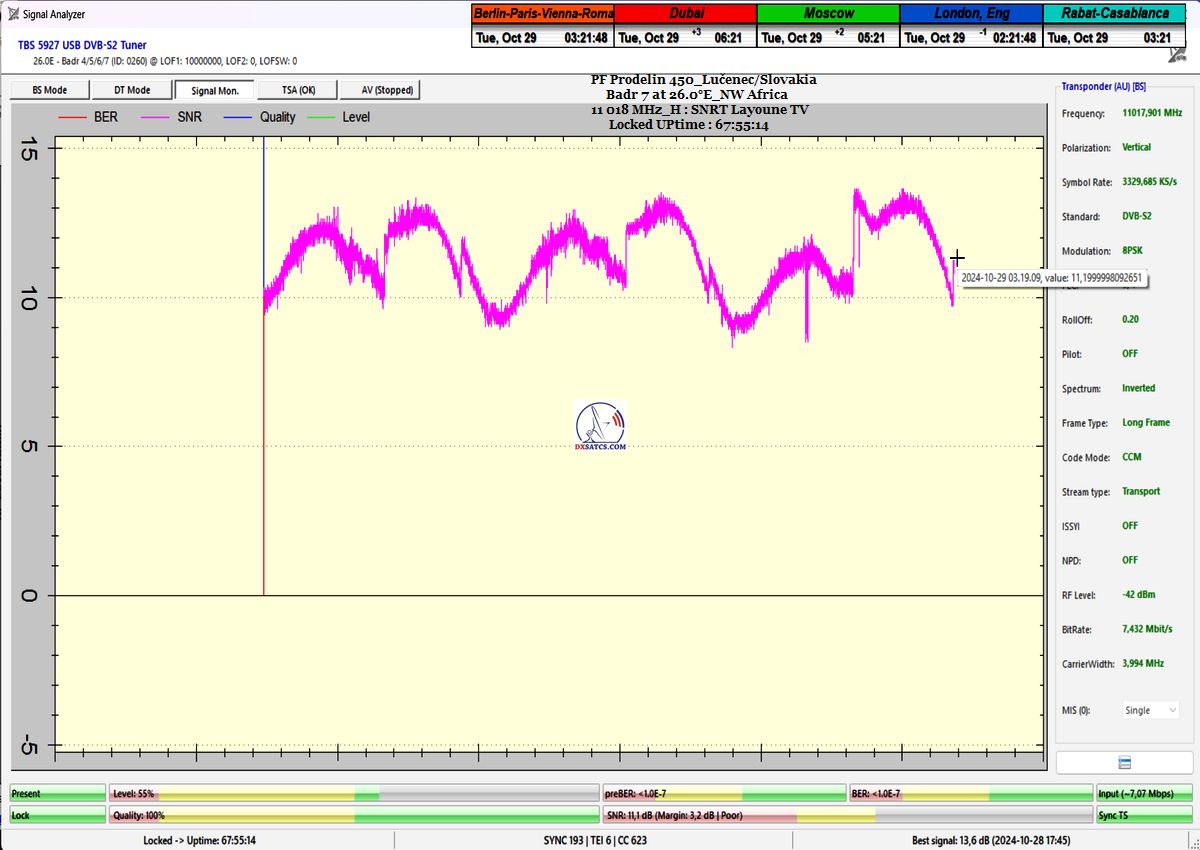The image size is (1200, 850).
Task: Click the red BER legend line
Action: [x=74, y=117]
